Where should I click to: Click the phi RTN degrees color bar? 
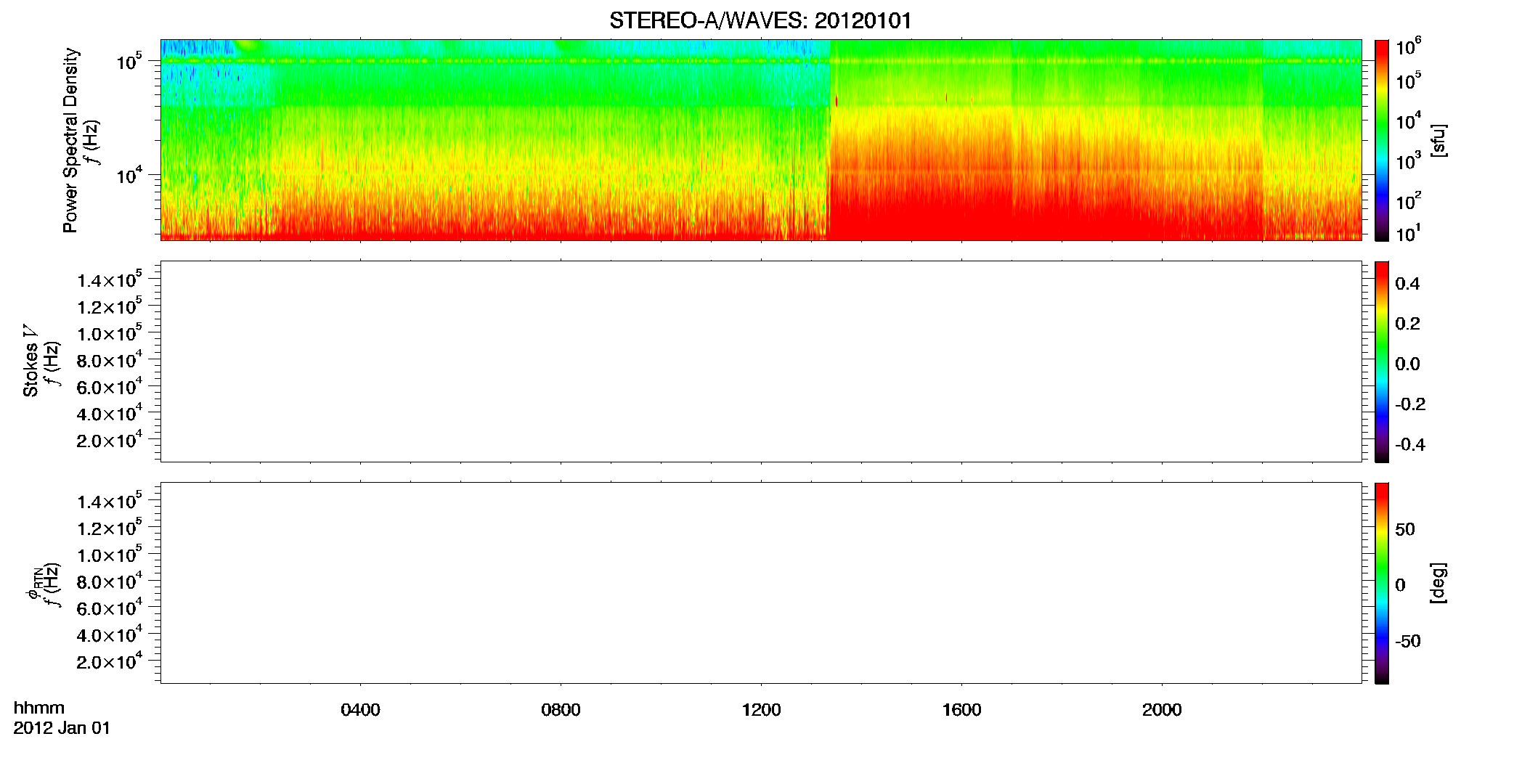coord(1382,583)
